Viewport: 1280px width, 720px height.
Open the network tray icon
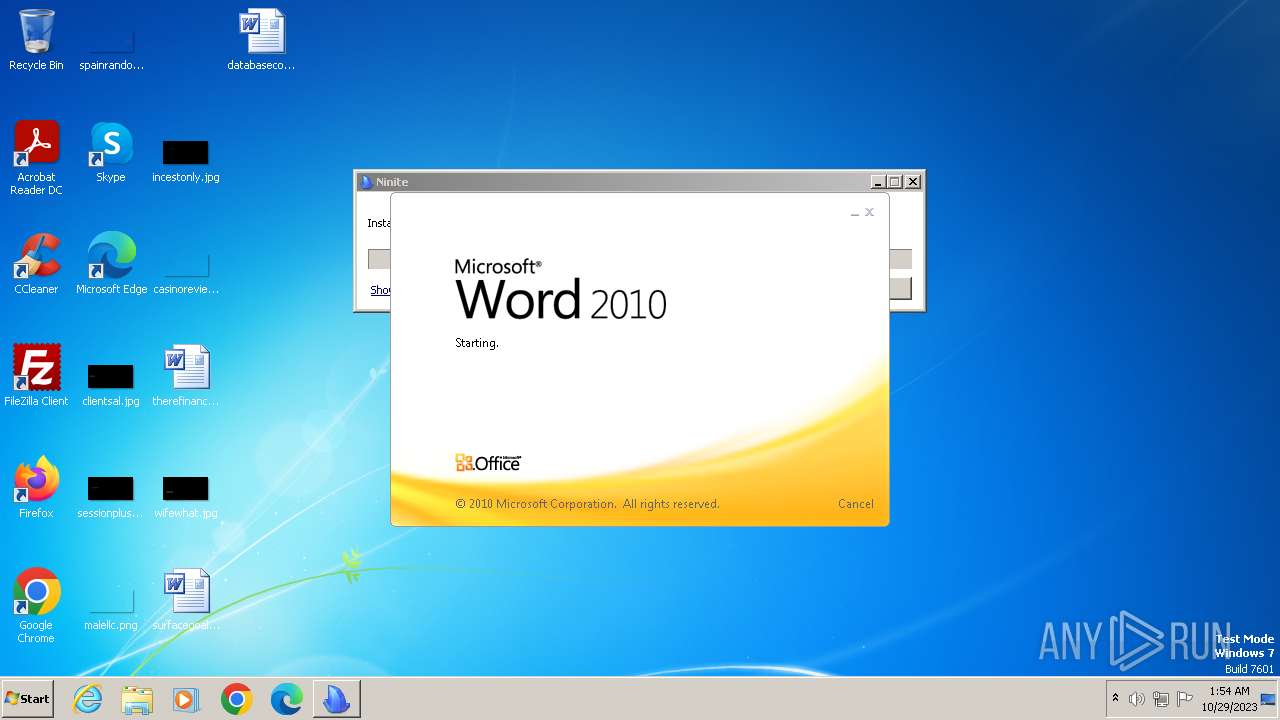(1161, 699)
